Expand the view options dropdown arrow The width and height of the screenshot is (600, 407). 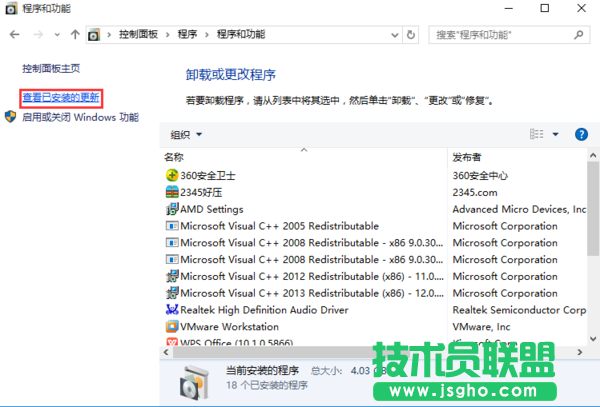click(555, 134)
